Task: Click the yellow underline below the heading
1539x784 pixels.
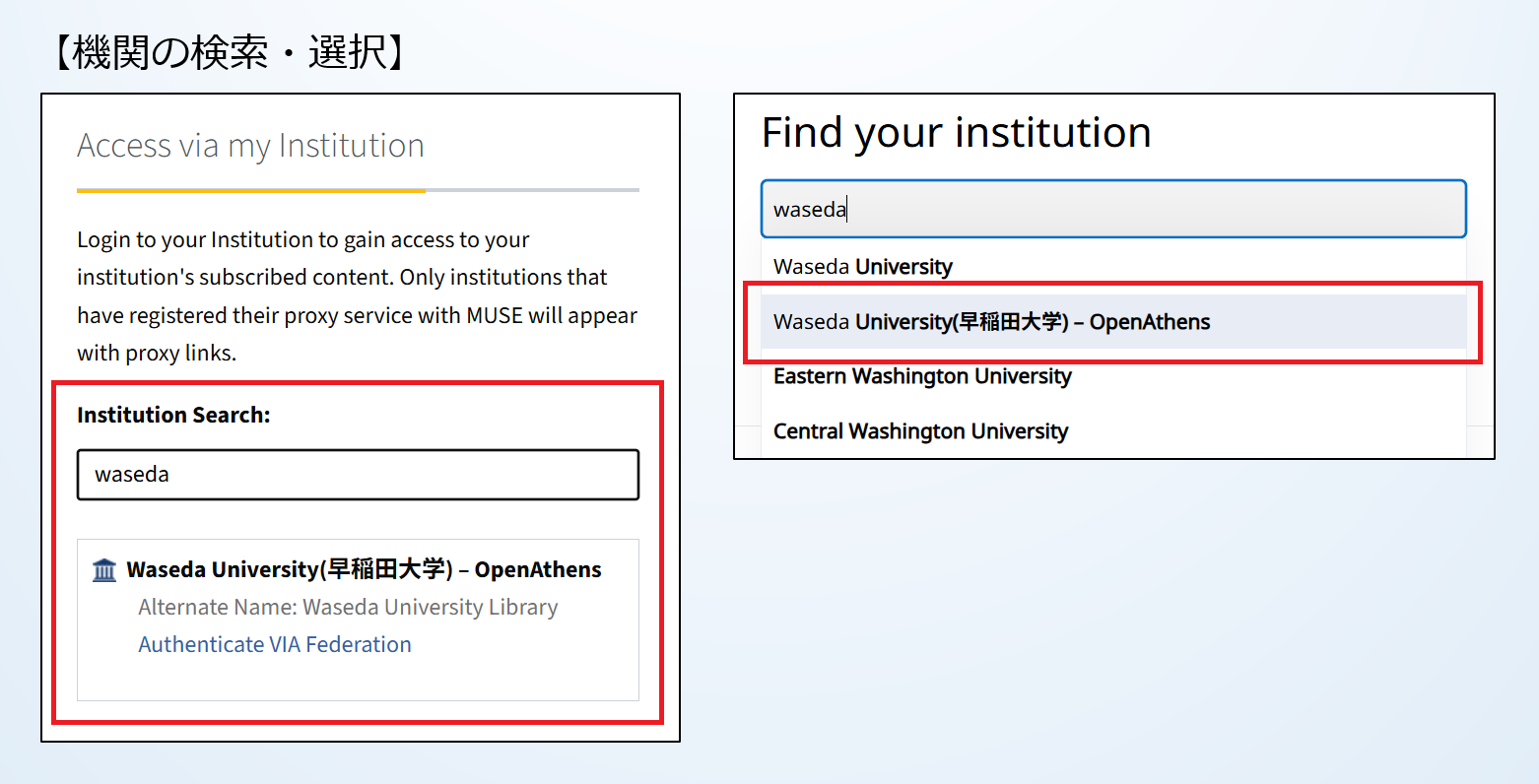Action: 250,190
